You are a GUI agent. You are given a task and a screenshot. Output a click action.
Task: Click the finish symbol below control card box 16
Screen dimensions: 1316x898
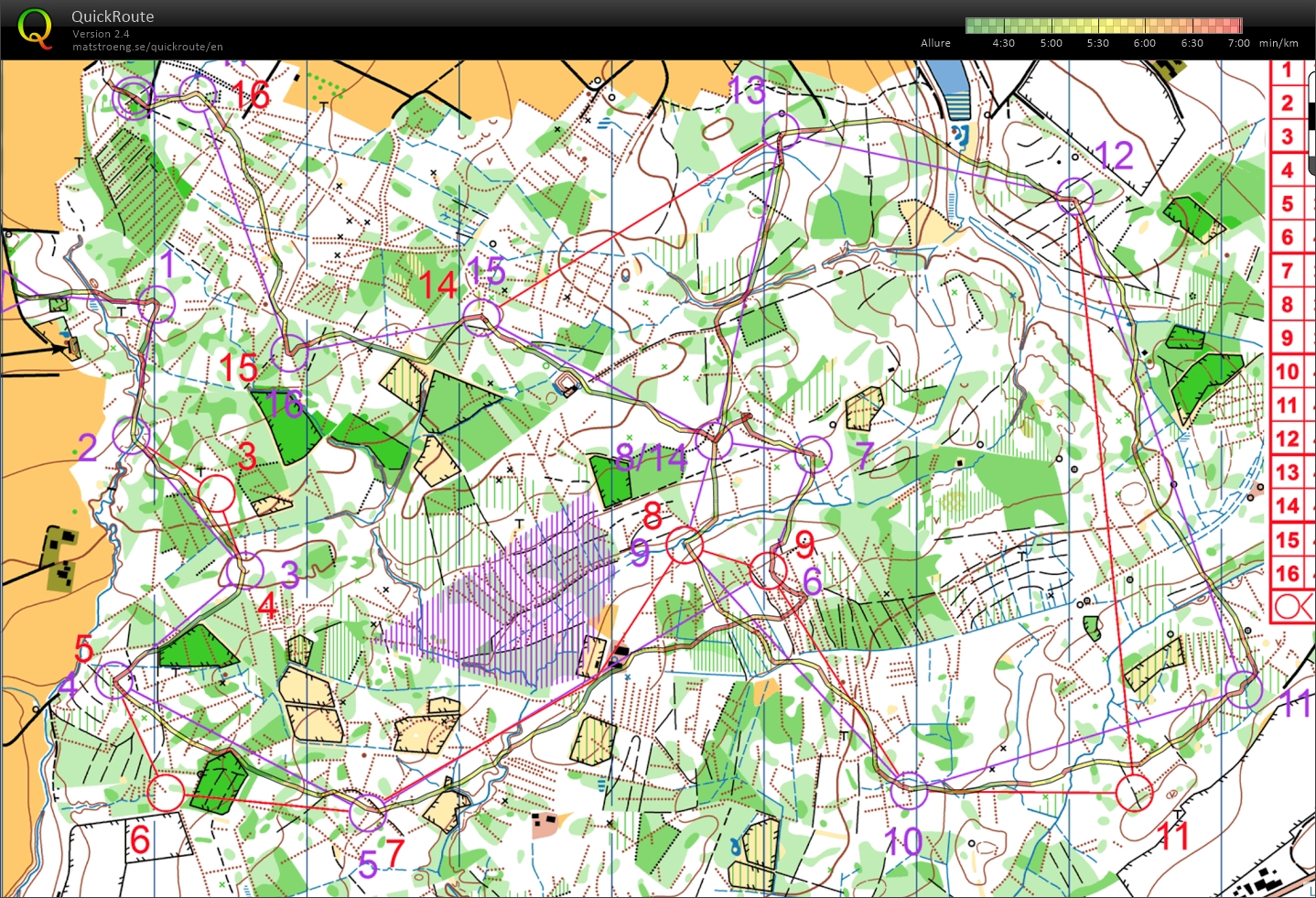click(1290, 607)
